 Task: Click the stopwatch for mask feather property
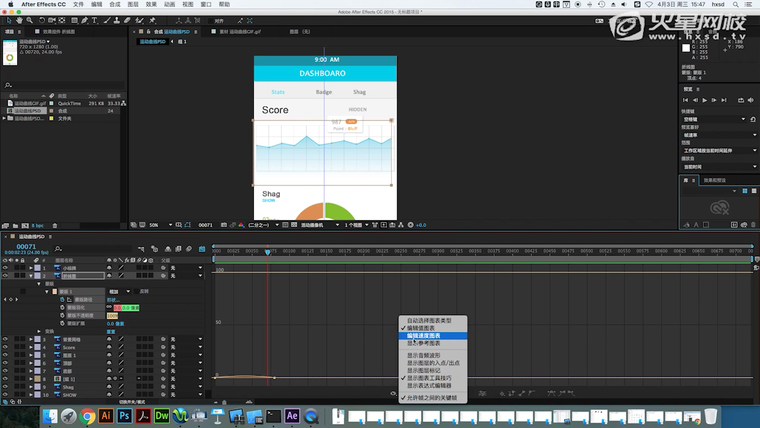point(62,308)
